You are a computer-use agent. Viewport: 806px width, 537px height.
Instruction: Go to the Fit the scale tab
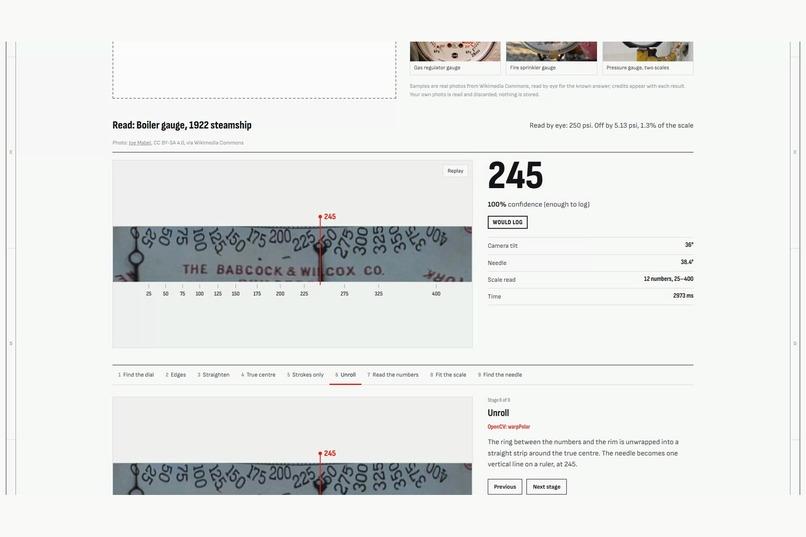click(448, 375)
